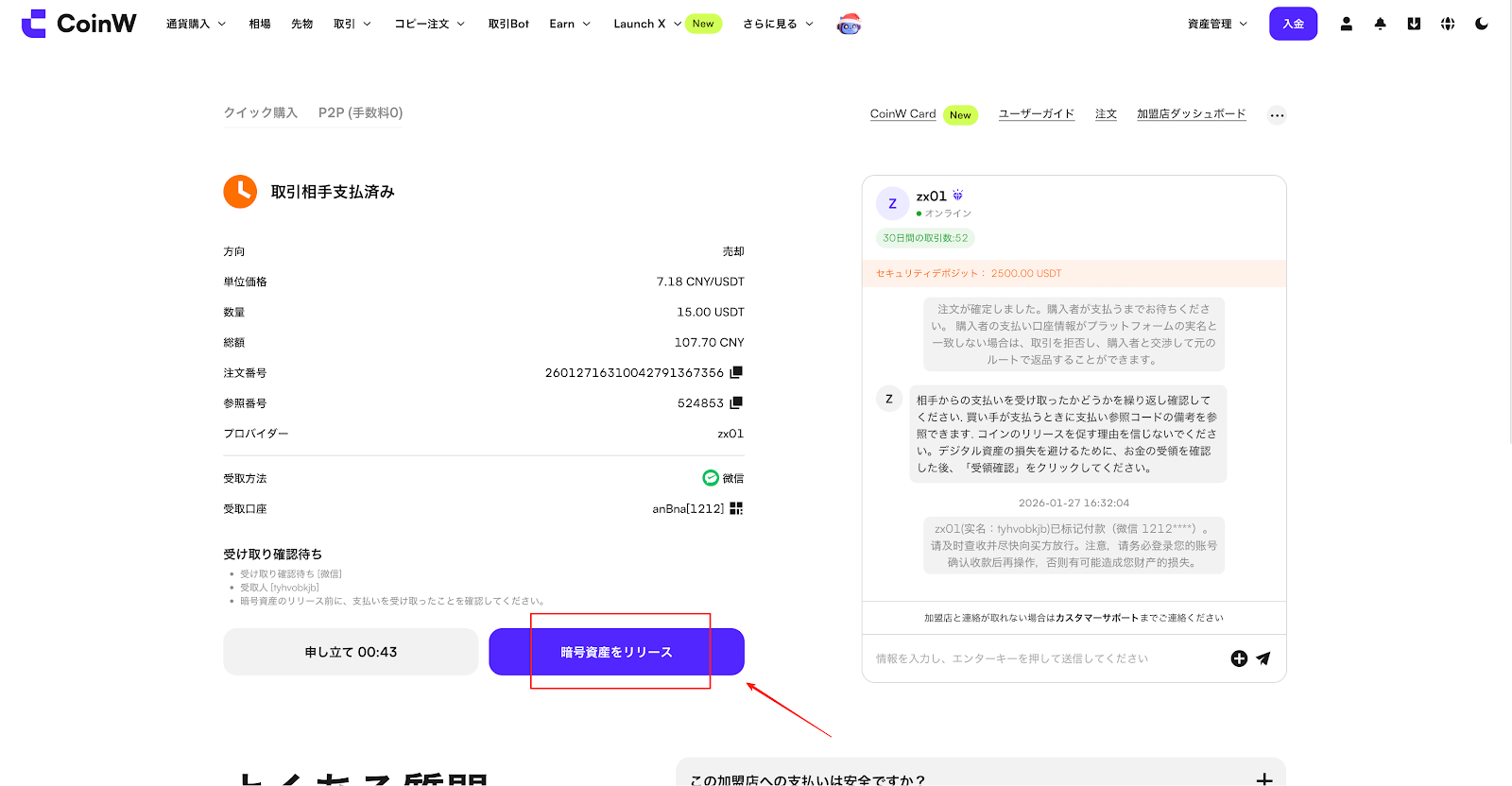Expand the 資産管理 dropdown
Screen dimensions: 1512x786
pos(1217,24)
